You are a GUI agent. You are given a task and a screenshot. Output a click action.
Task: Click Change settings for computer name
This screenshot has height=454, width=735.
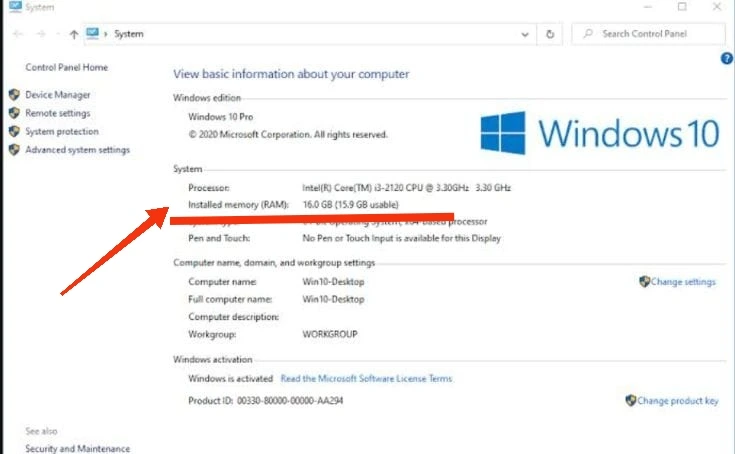click(x=683, y=282)
